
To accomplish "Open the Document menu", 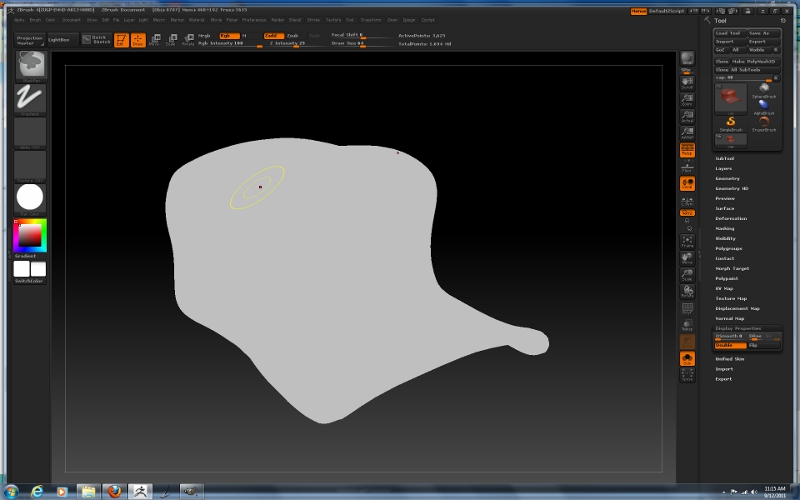I will [x=71, y=20].
